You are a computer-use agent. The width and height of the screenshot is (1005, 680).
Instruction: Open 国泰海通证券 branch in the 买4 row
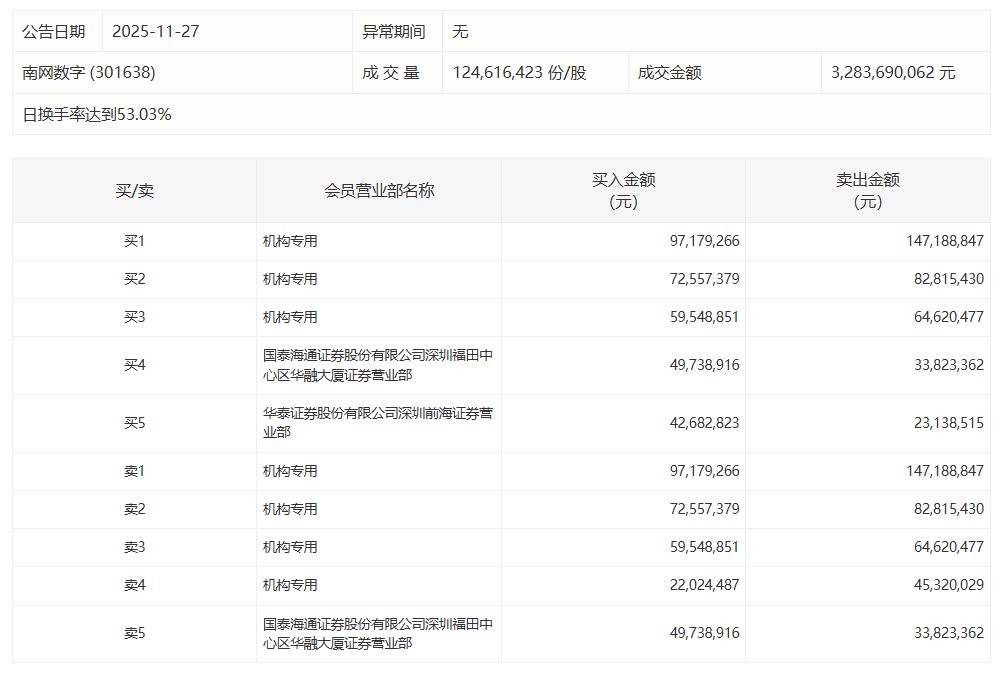click(x=377, y=365)
